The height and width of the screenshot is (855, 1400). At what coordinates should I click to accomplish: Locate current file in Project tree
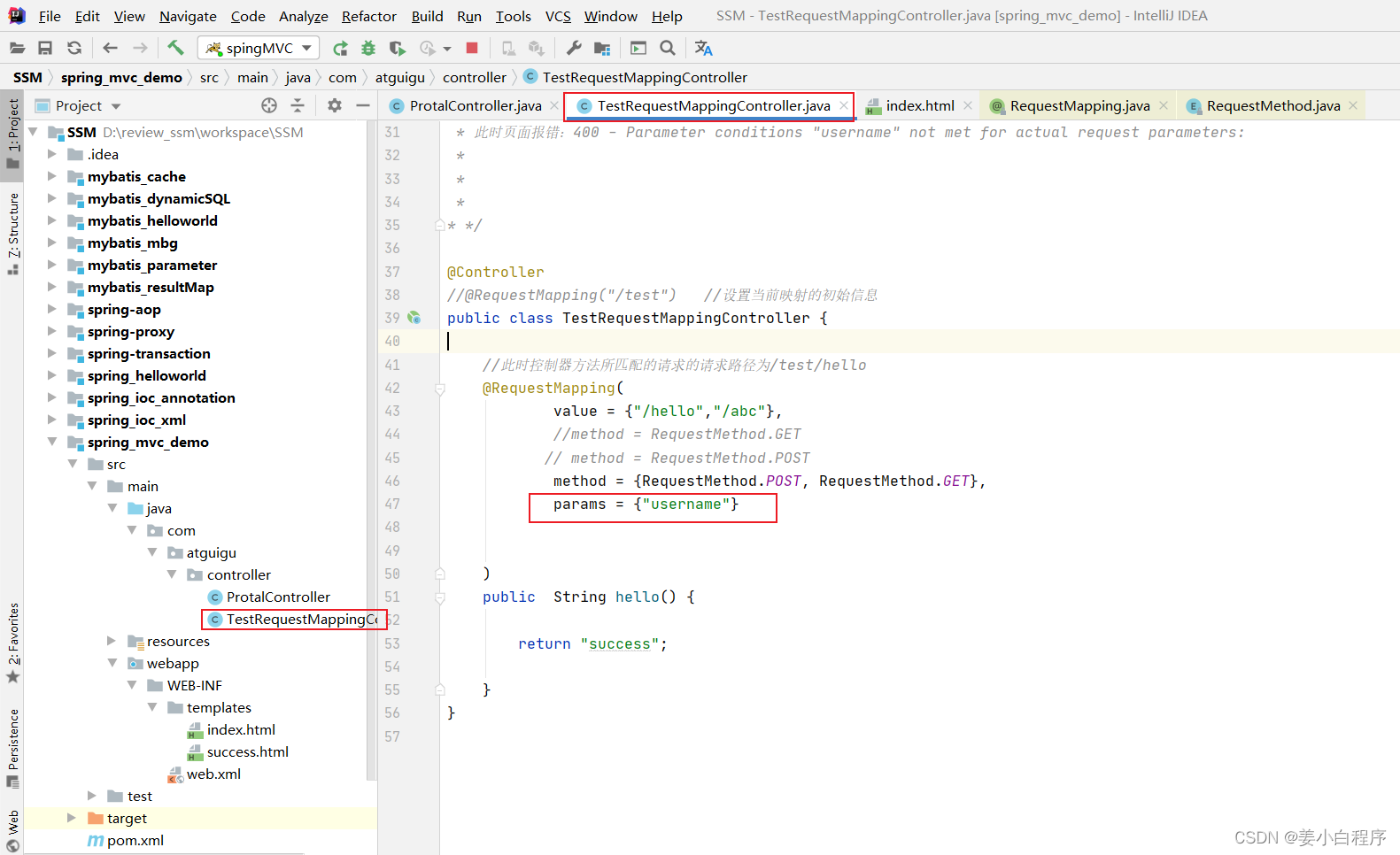269,105
